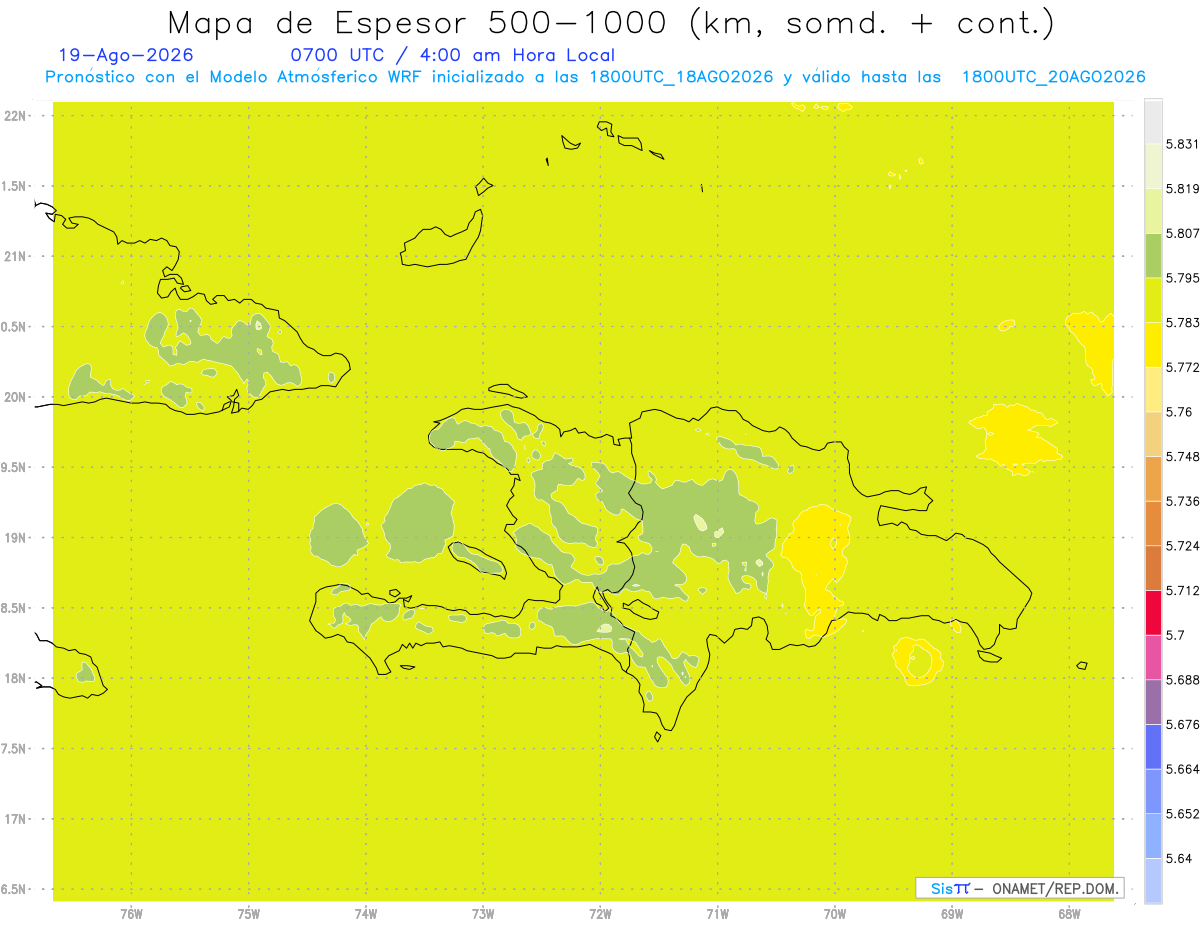
Task: Click the 1.5N latitude axis label
Action: coord(14,186)
